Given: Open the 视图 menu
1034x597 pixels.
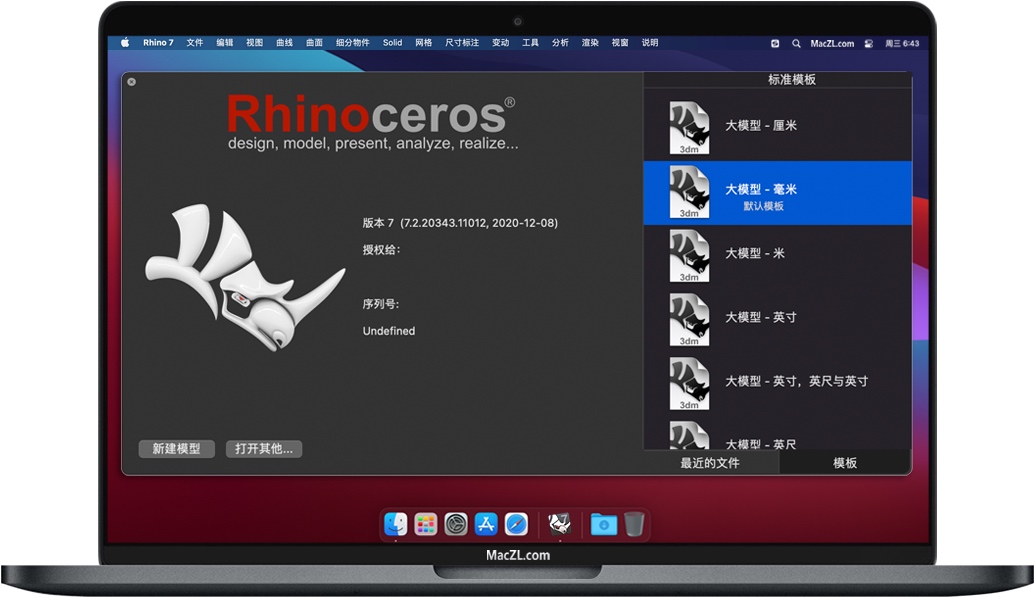Looking at the screenshot, I should pyautogui.click(x=255, y=43).
